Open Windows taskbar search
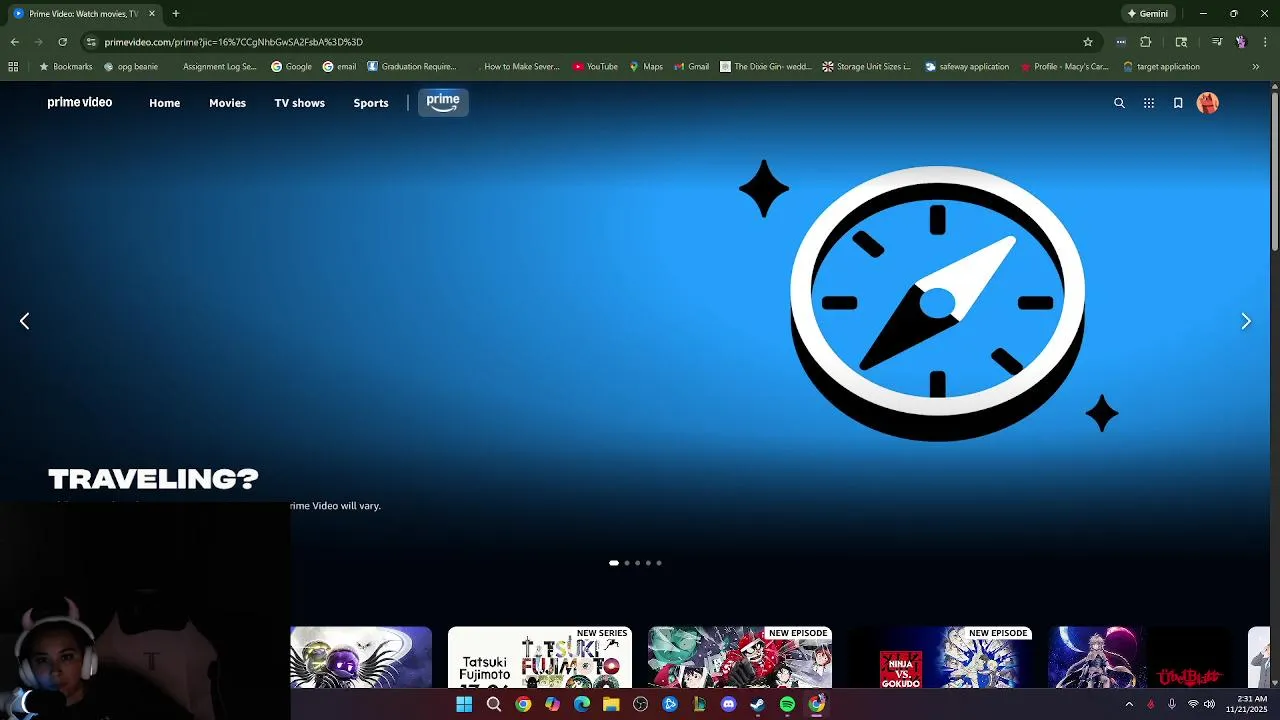This screenshot has width=1280, height=720. click(x=493, y=704)
